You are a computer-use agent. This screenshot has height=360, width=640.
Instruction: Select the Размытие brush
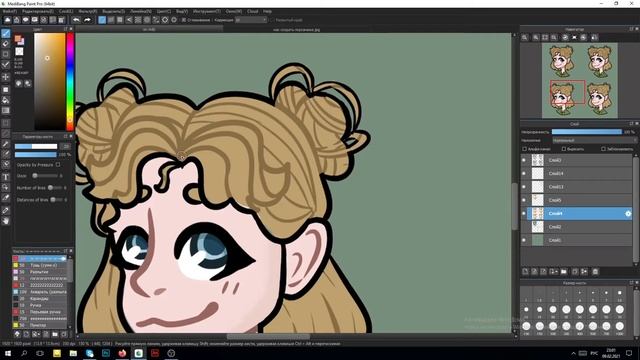(x=40, y=272)
